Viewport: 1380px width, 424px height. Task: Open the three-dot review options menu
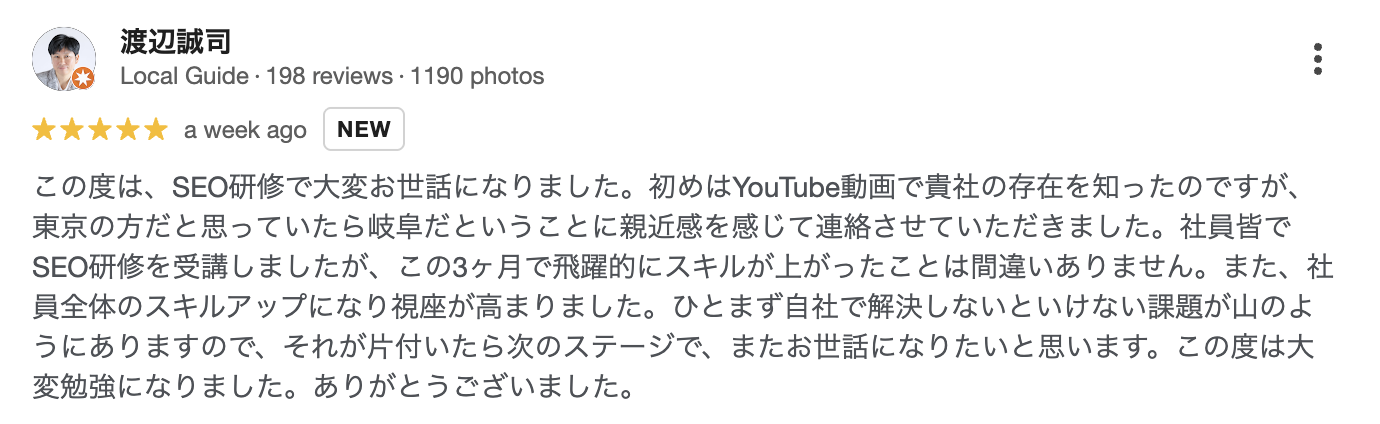(1319, 59)
